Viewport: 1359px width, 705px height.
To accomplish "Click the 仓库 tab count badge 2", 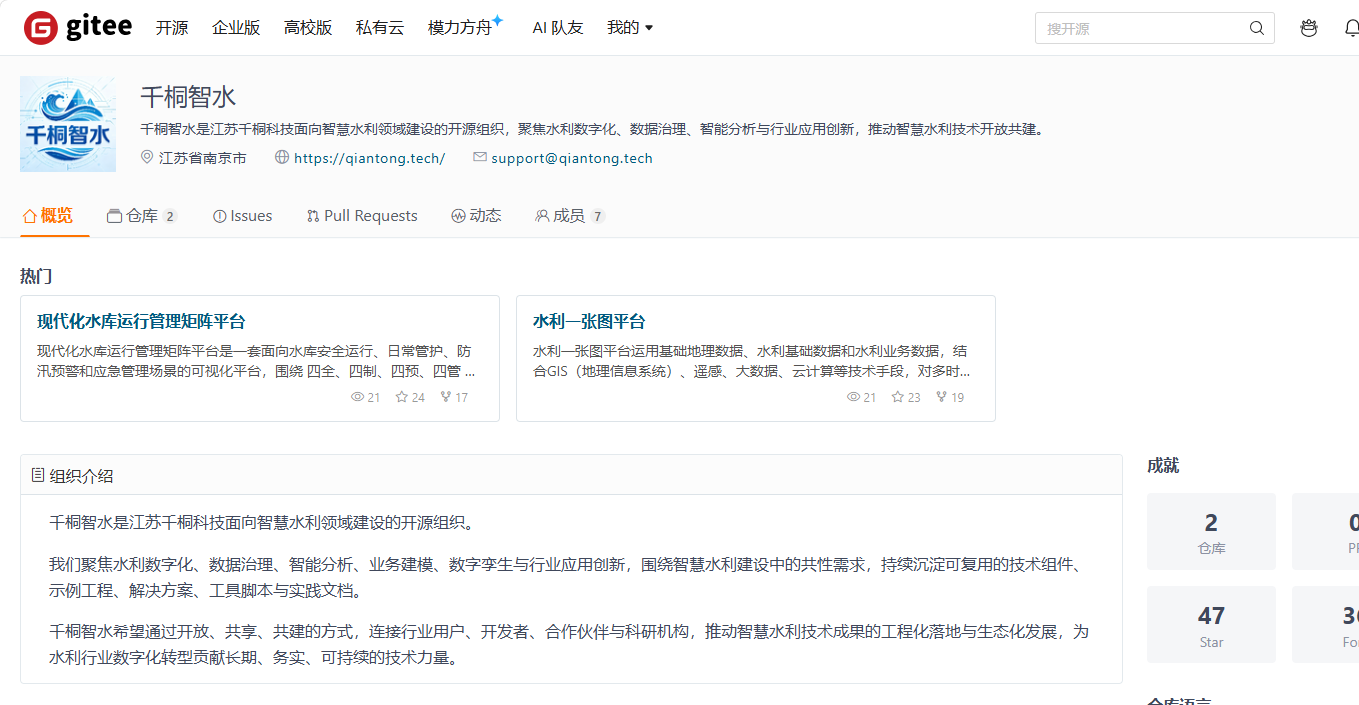I will [169, 217].
